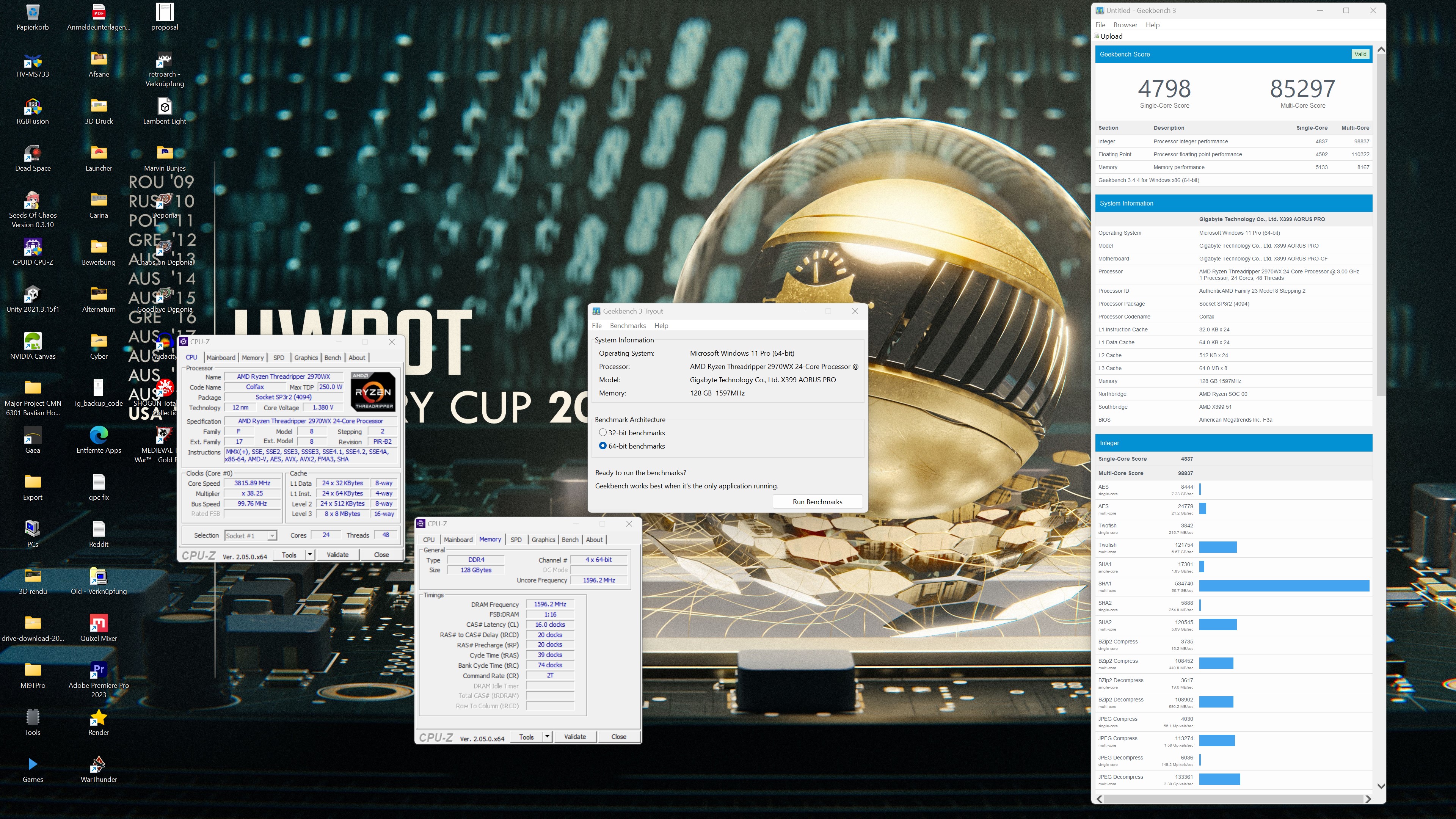1456x819 pixels.
Task: Open SPD tab in lower CPU-Z window
Action: (x=516, y=540)
